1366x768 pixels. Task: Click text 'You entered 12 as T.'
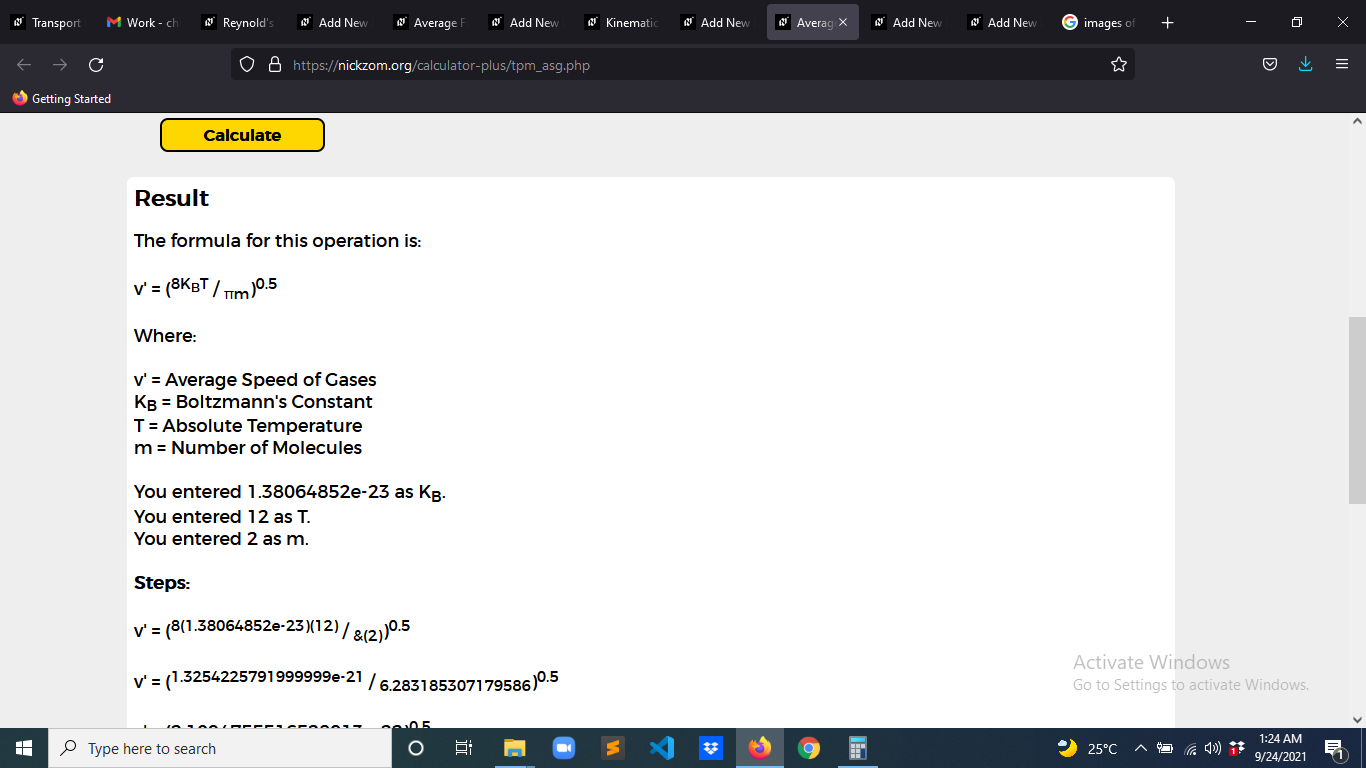(x=222, y=517)
